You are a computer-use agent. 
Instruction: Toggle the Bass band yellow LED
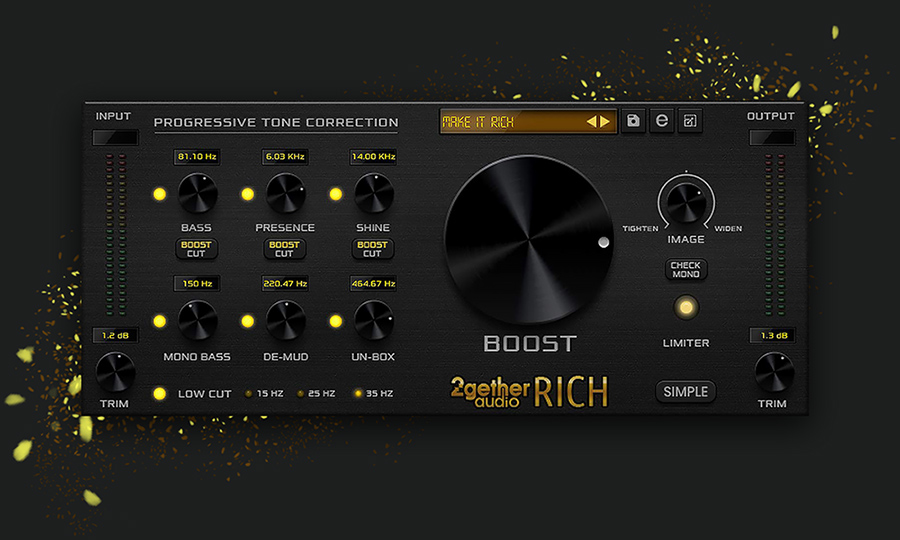pyautogui.click(x=159, y=194)
